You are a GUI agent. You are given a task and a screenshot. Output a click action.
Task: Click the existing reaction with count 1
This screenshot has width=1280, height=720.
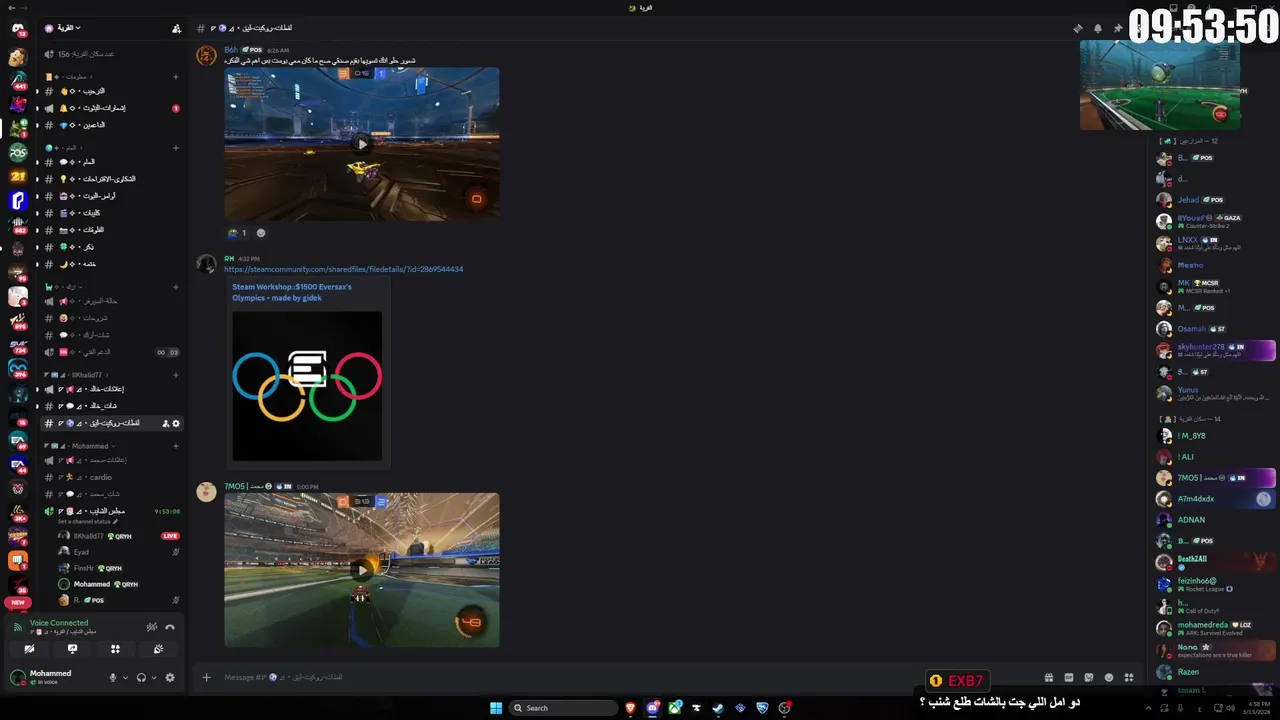(237, 233)
